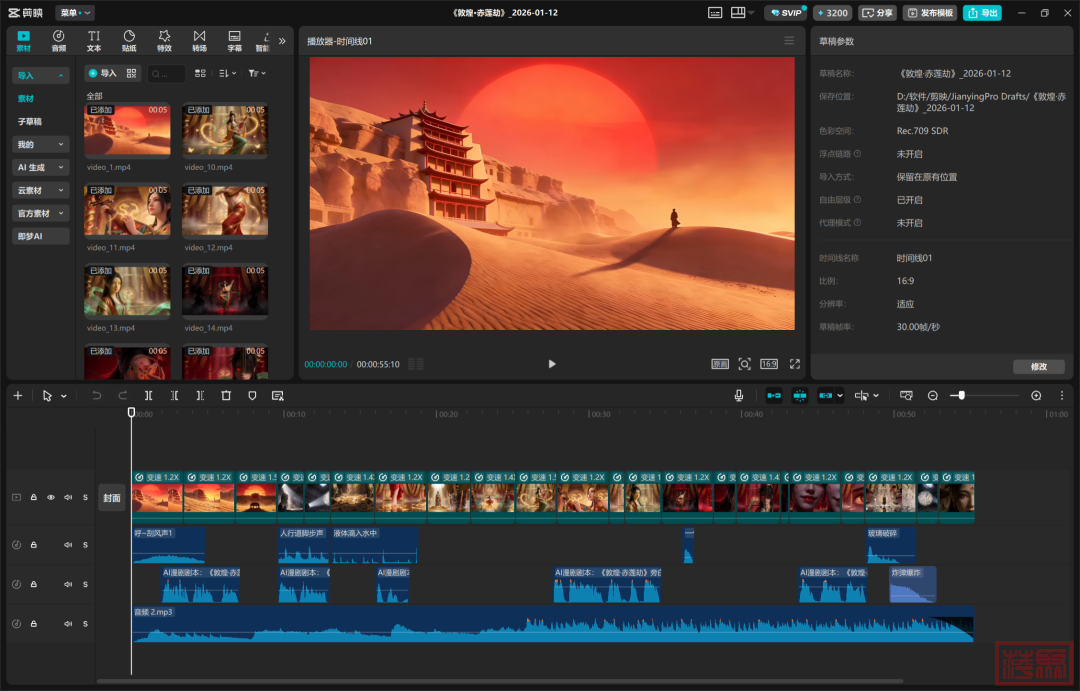Click the timeline zoom slider handle
1080x691 pixels.
point(961,396)
